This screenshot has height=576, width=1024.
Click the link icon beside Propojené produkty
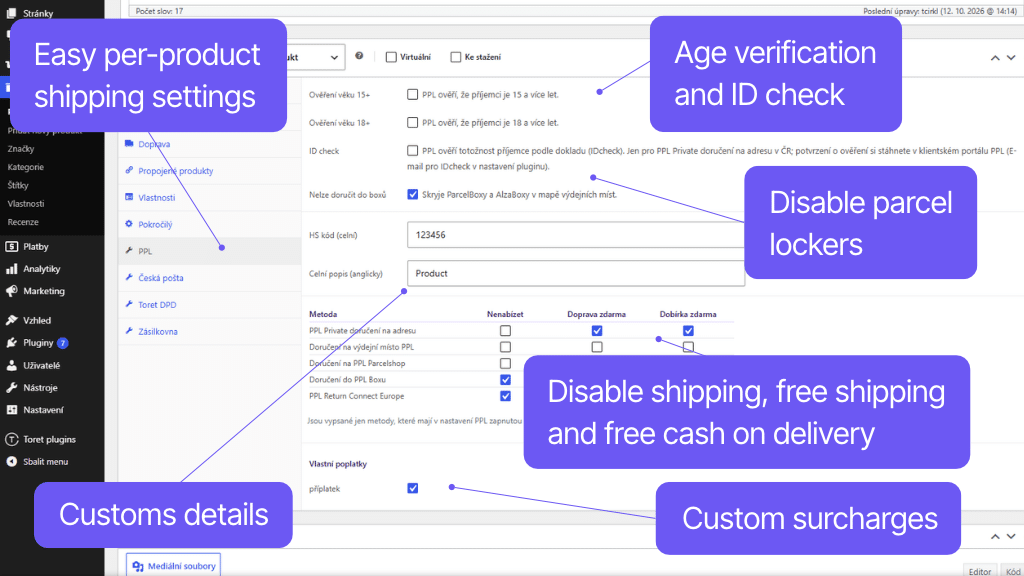[x=129, y=170]
